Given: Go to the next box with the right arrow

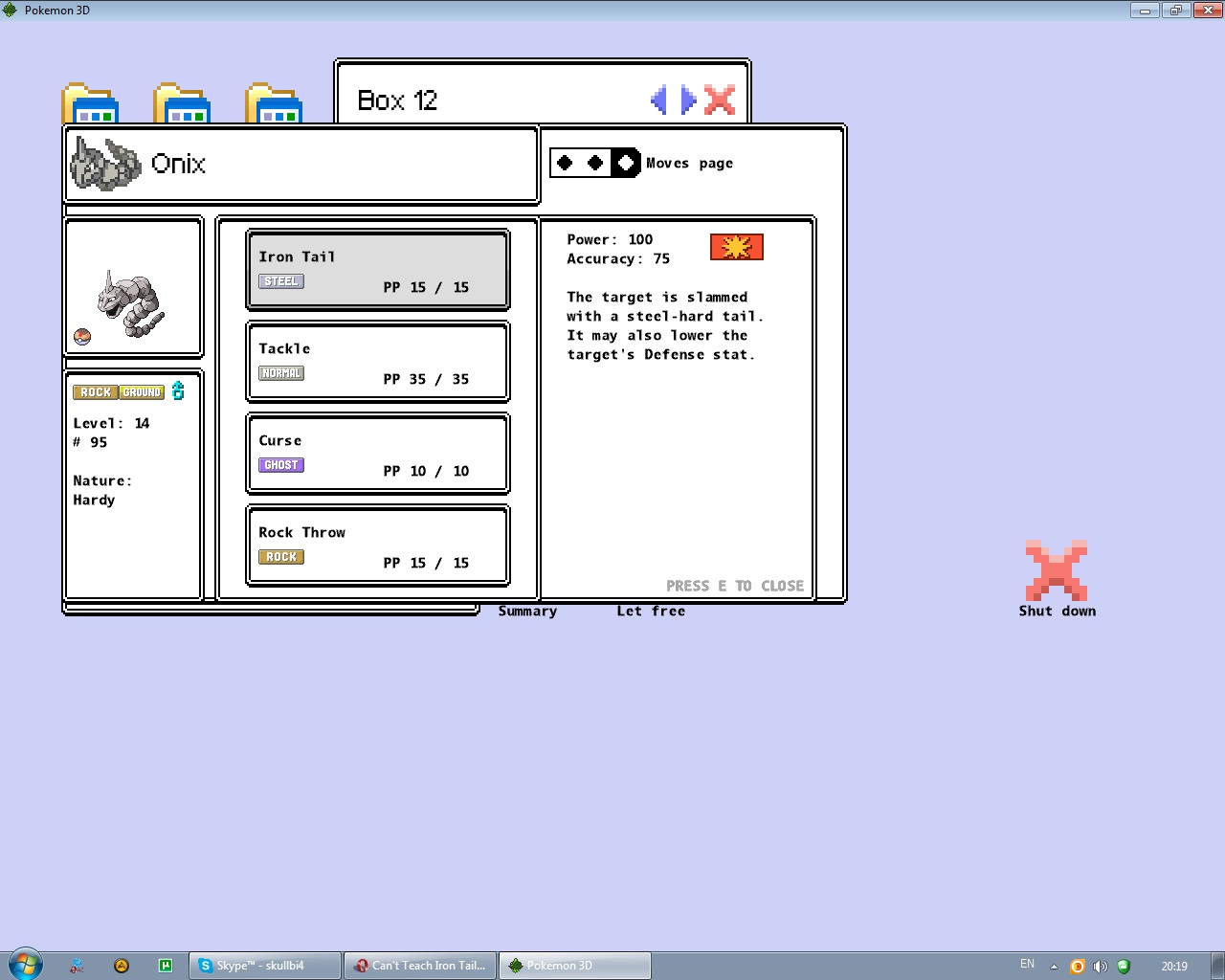Looking at the screenshot, I should [x=689, y=100].
